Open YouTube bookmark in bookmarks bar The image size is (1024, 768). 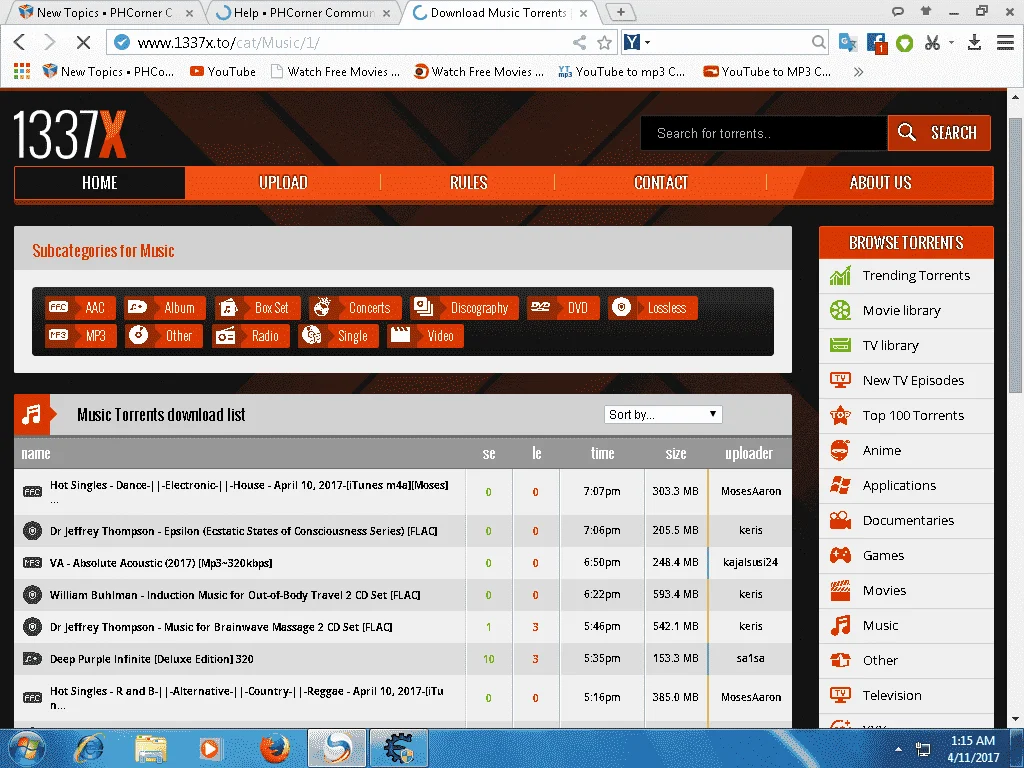pyautogui.click(x=223, y=72)
